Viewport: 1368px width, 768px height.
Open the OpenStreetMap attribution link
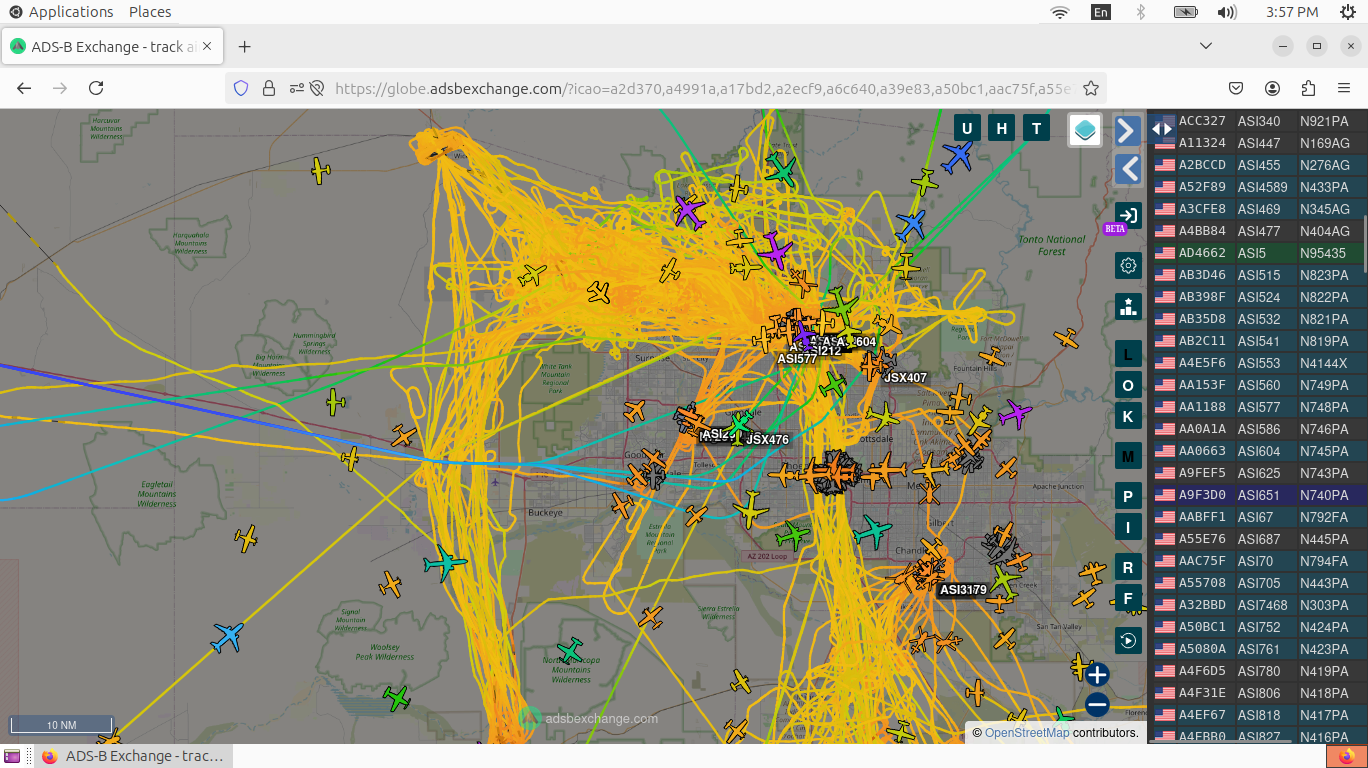(x=1027, y=733)
